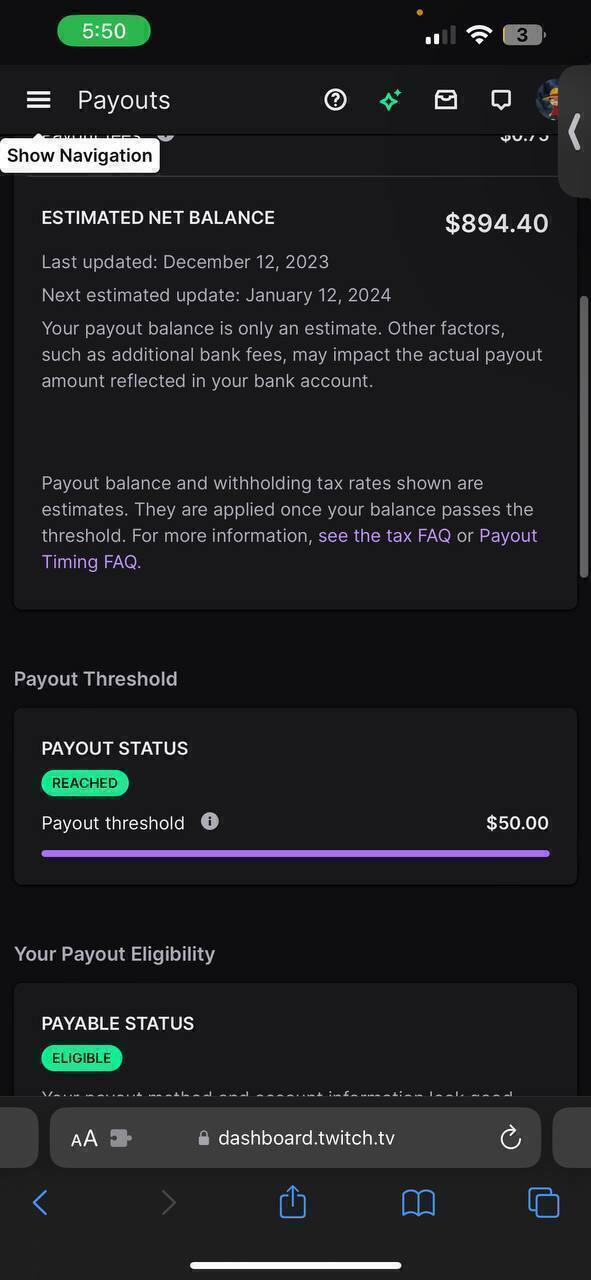The height and width of the screenshot is (1280, 591).
Task: Click the page scrollbar on right edge
Action: tap(584, 436)
